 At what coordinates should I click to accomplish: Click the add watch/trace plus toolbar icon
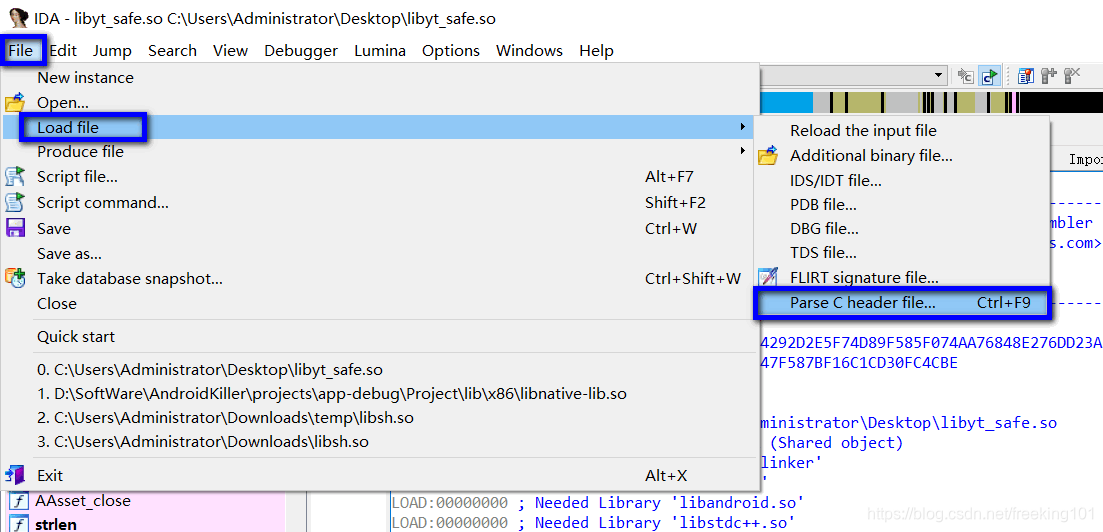(x=1049, y=76)
